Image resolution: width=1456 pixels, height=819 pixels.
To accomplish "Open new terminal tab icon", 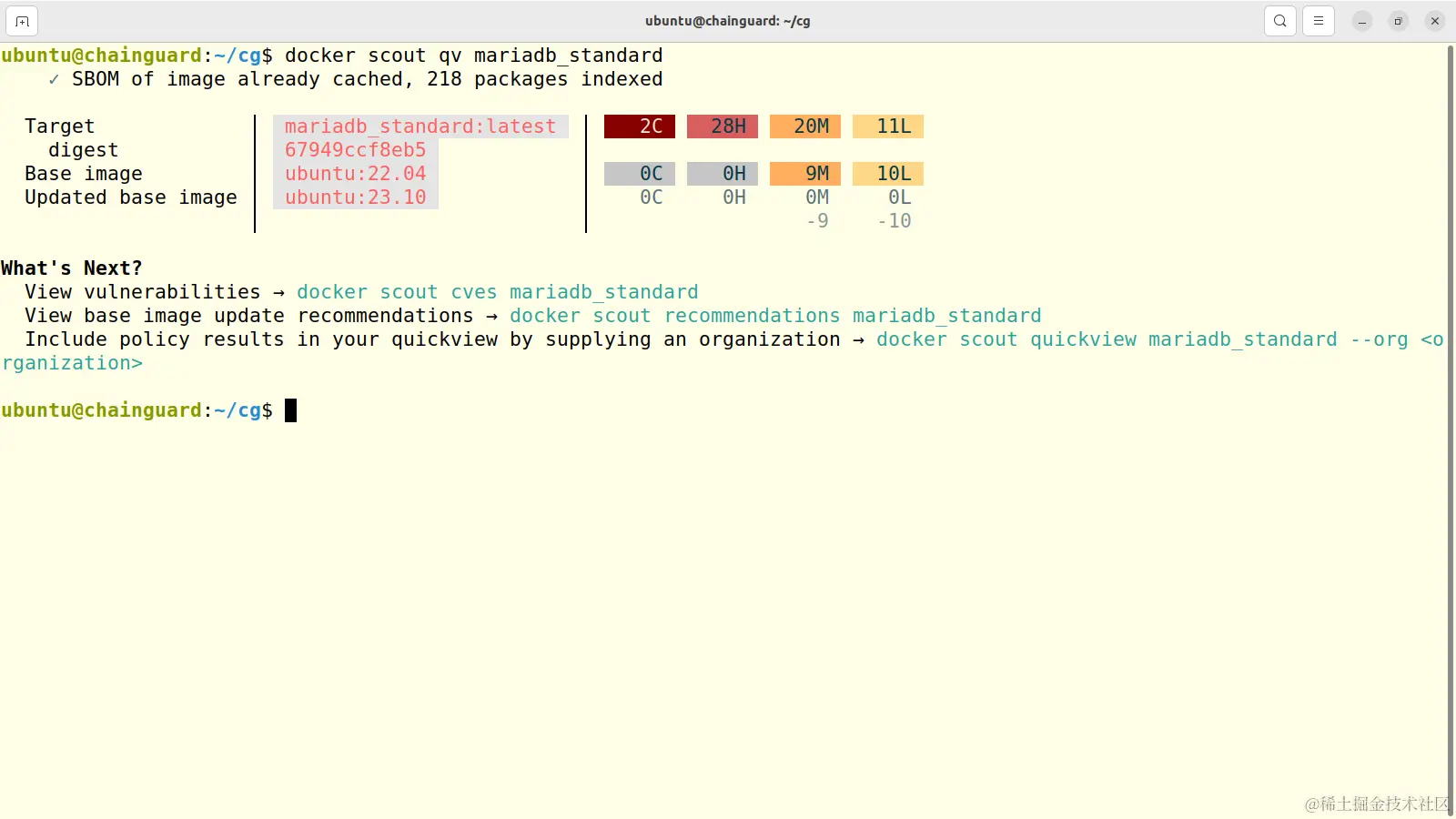I will (x=22, y=21).
